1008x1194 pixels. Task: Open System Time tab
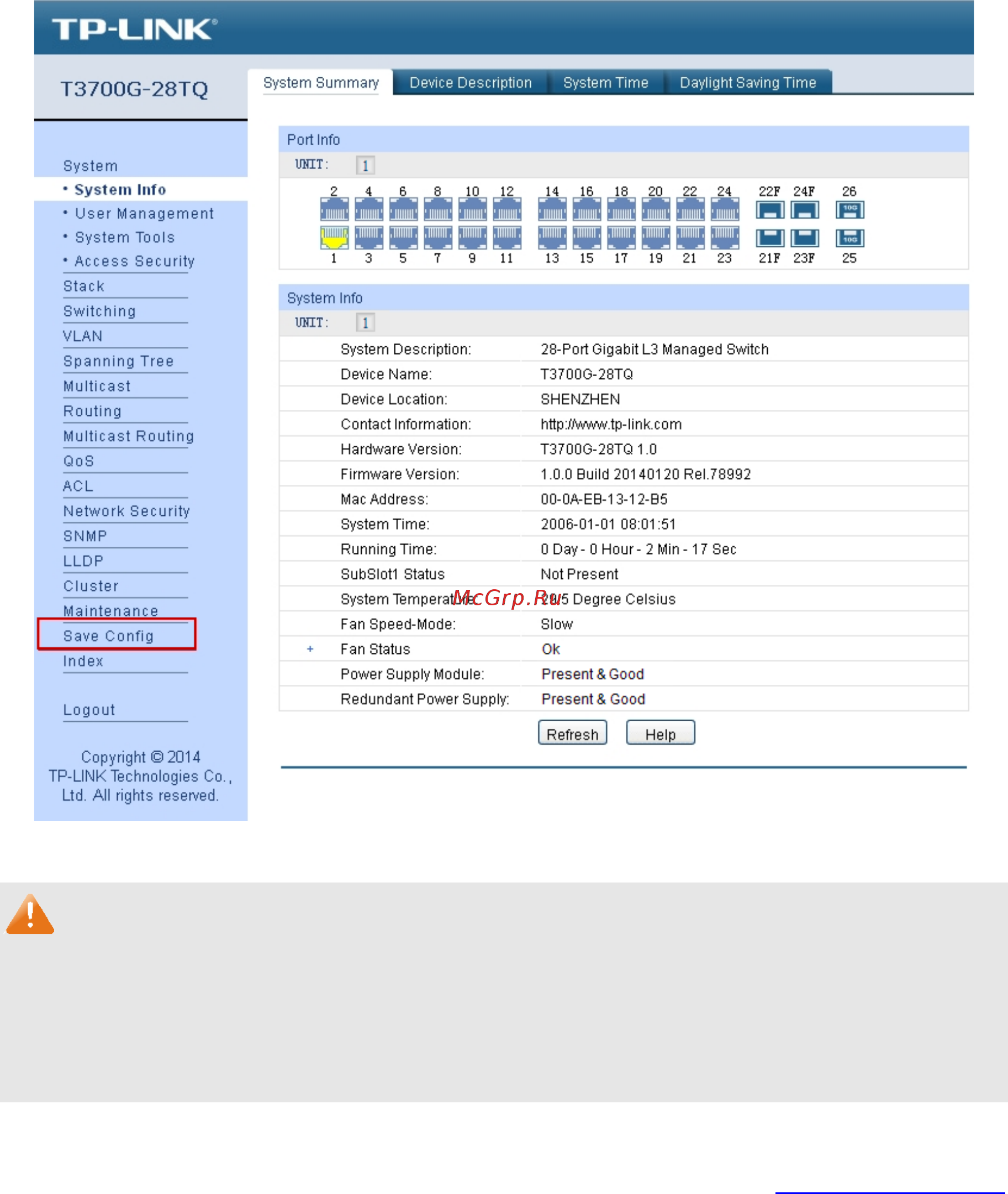(x=606, y=83)
